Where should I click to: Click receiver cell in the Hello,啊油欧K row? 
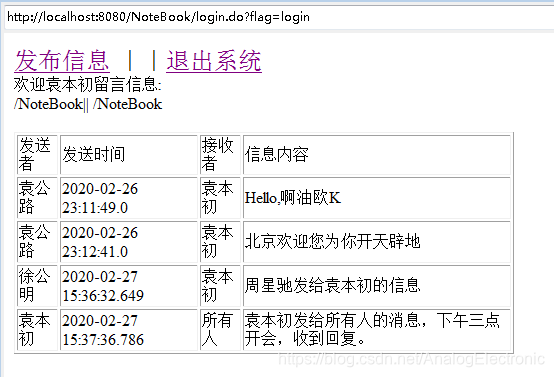click(x=220, y=198)
